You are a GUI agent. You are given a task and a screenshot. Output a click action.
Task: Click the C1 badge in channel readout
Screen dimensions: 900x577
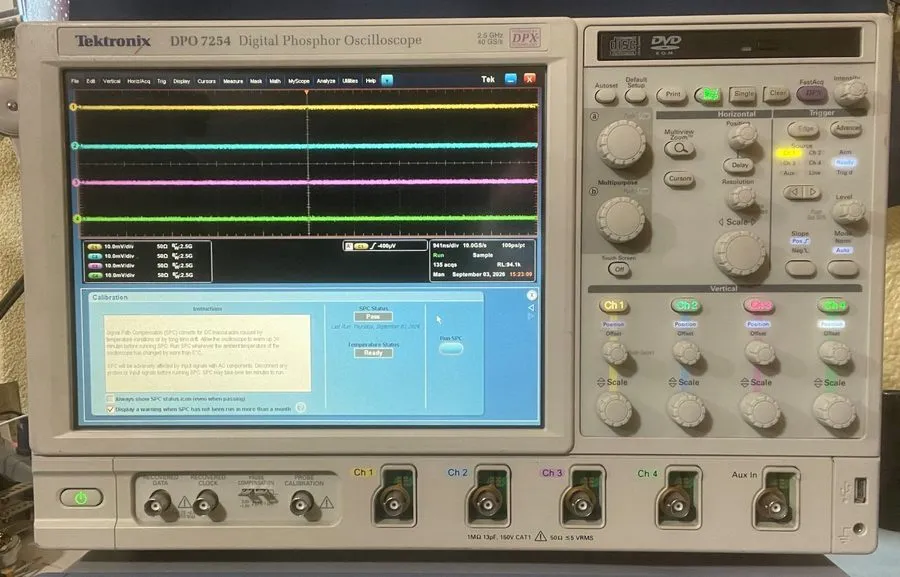pyautogui.click(x=94, y=247)
